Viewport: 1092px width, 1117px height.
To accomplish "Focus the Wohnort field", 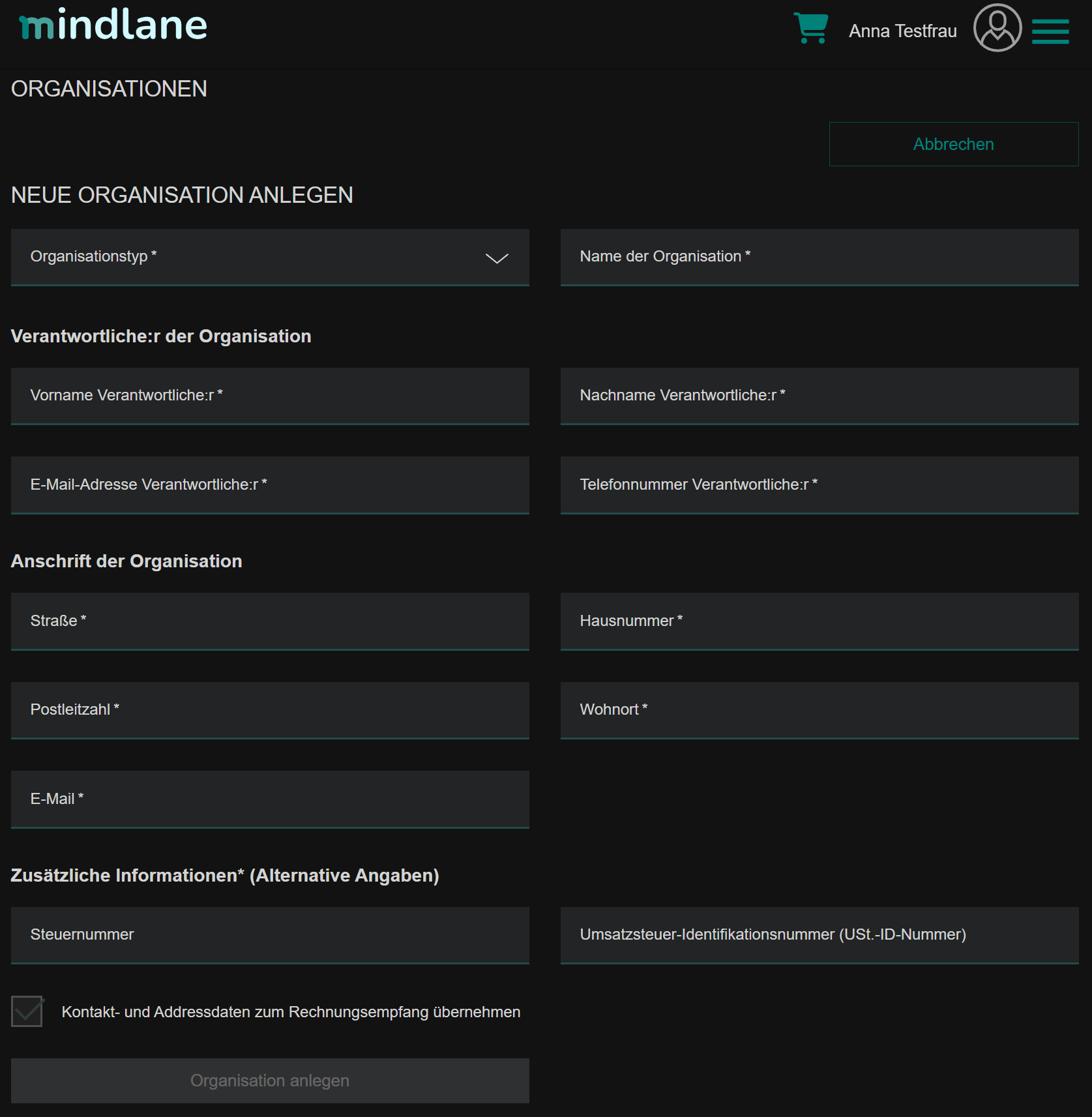I will pos(819,710).
